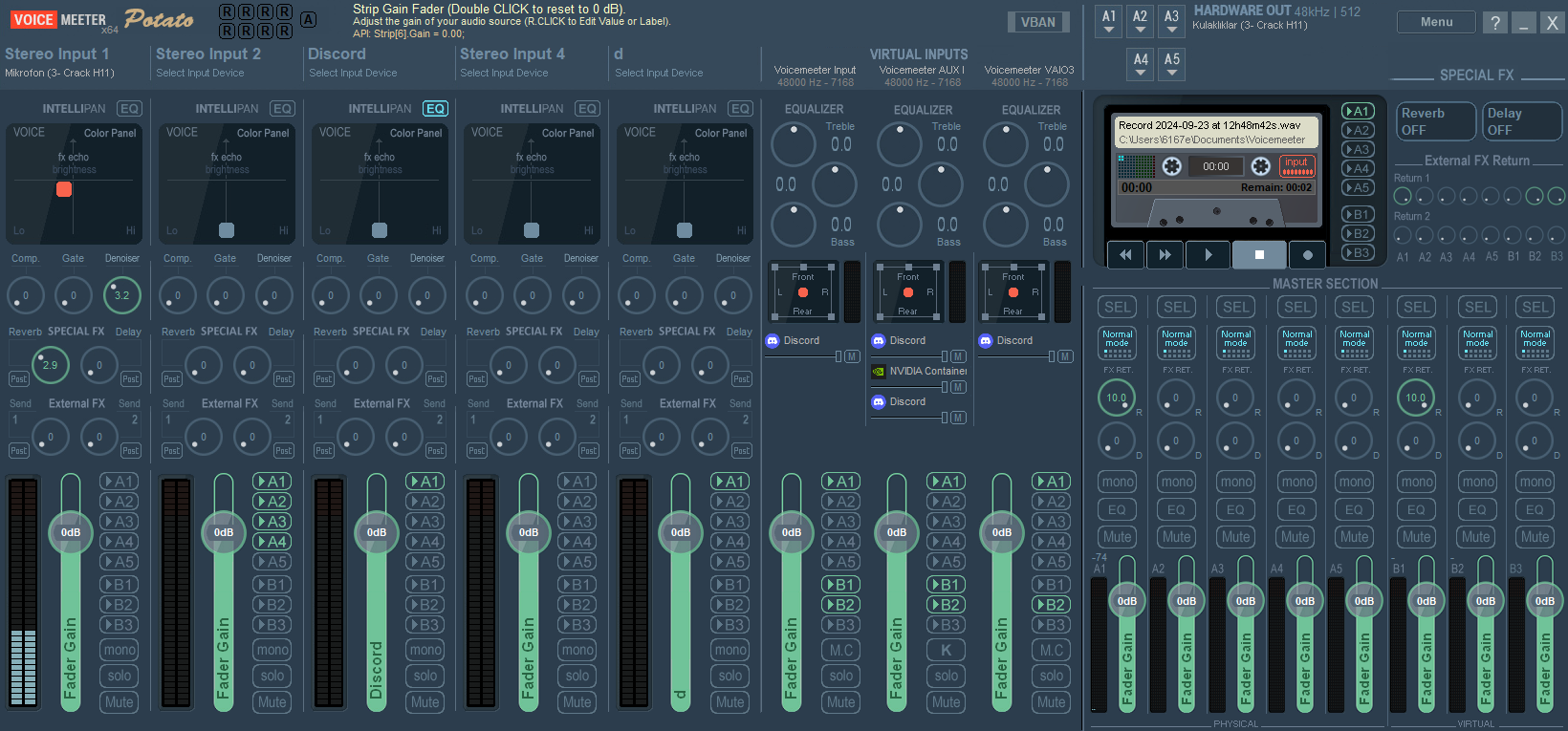
Task: Mute the B2 master bus
Action: point(1476,537)
